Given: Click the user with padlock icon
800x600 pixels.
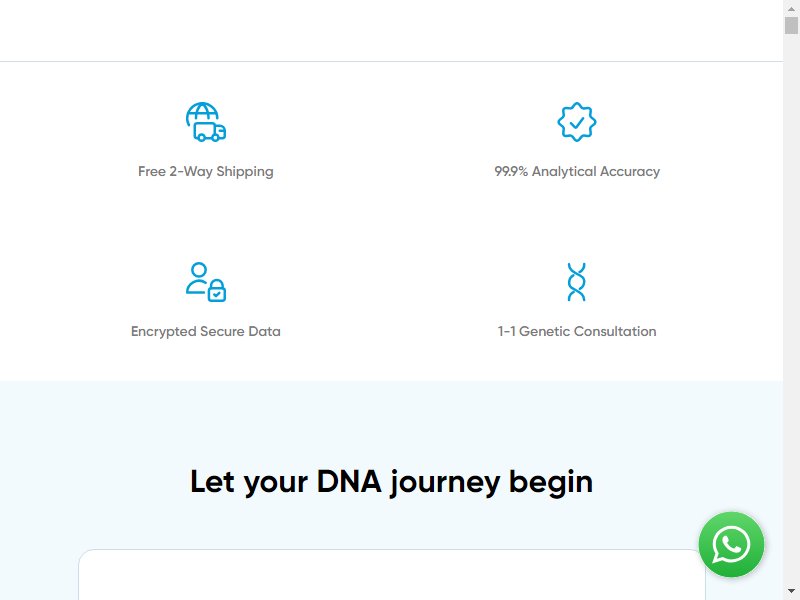Looking at the screenshot, I should (206, 282).
